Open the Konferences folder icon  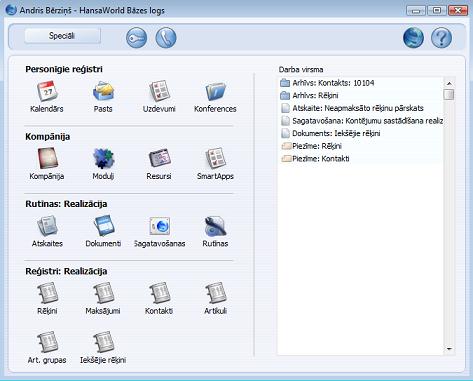tap(215, 92)
